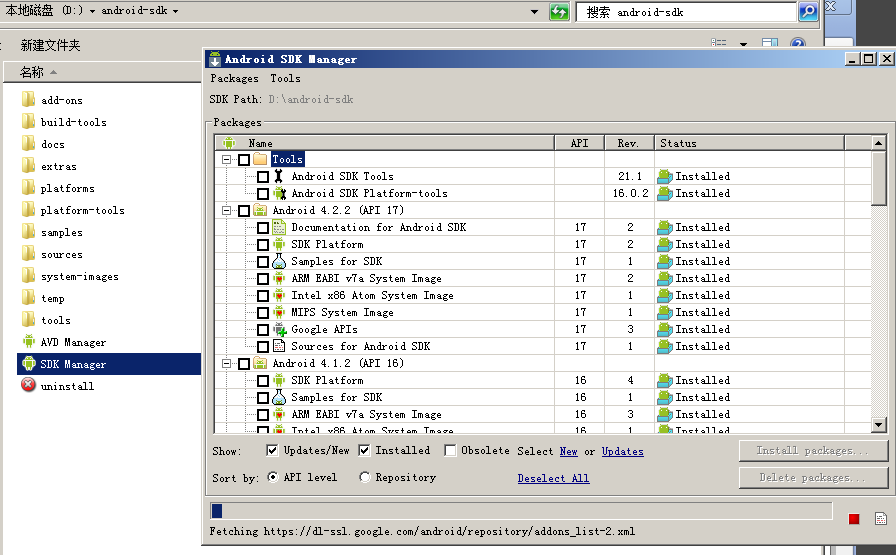The width and height of the screenshot is (896, 555).
Task: Click the Android SDK Platform-tools package icon
Action: point(279,193)
